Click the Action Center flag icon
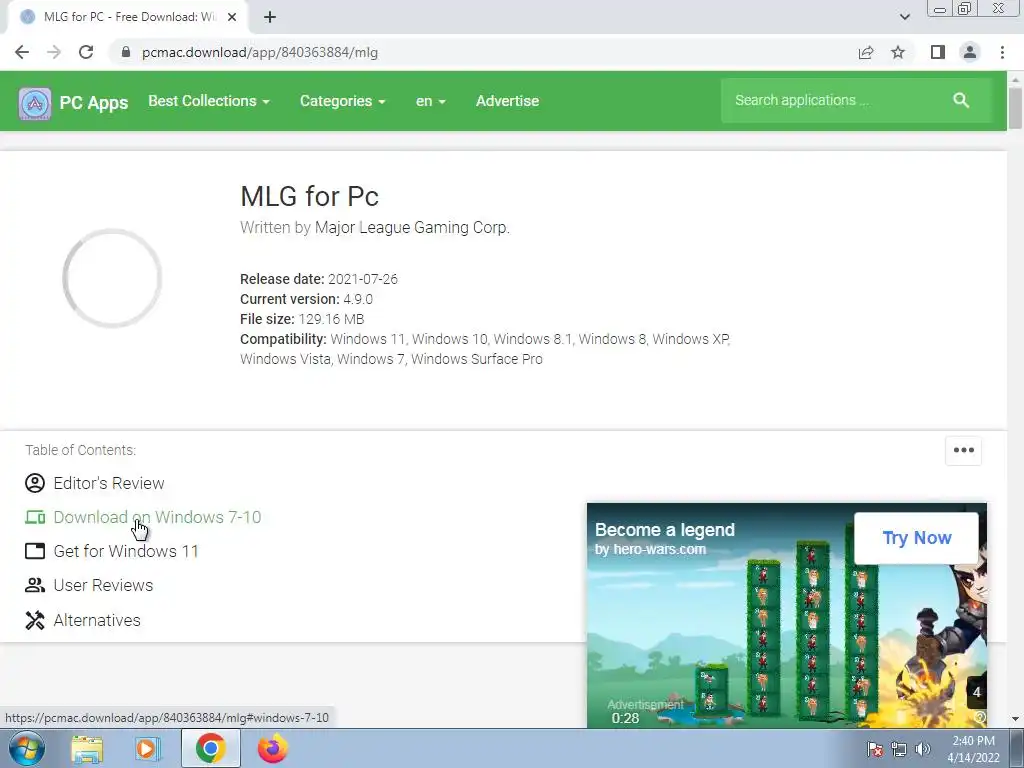Viewport: 1024px width, 768px height. [x=874, y=749]
